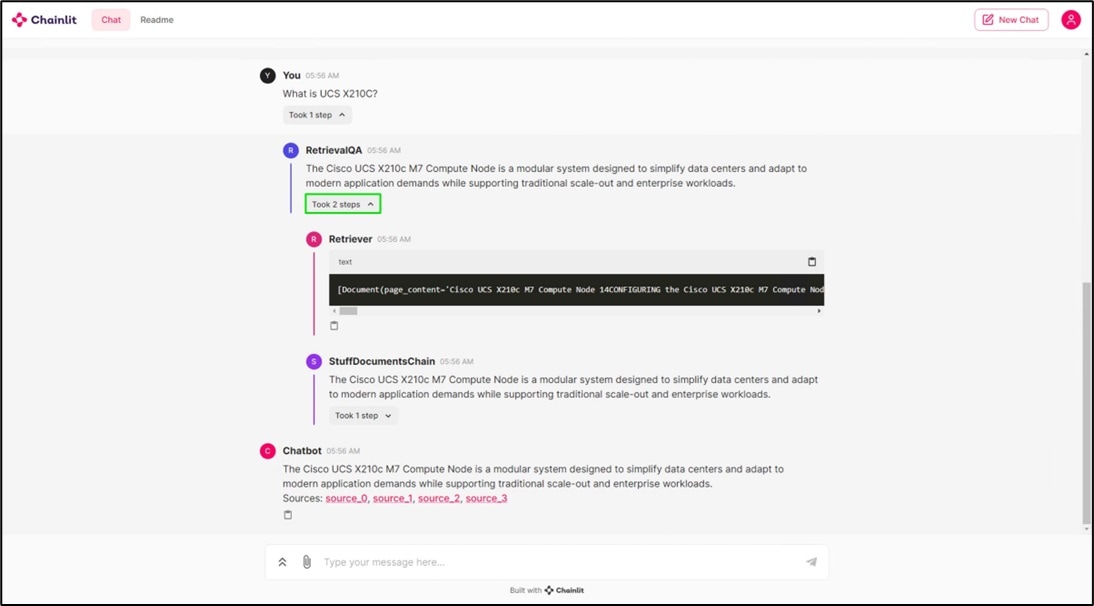Open chat history double-chevron icon
This screenshot has height=606, width=1094.
click(x=283, y=562)
